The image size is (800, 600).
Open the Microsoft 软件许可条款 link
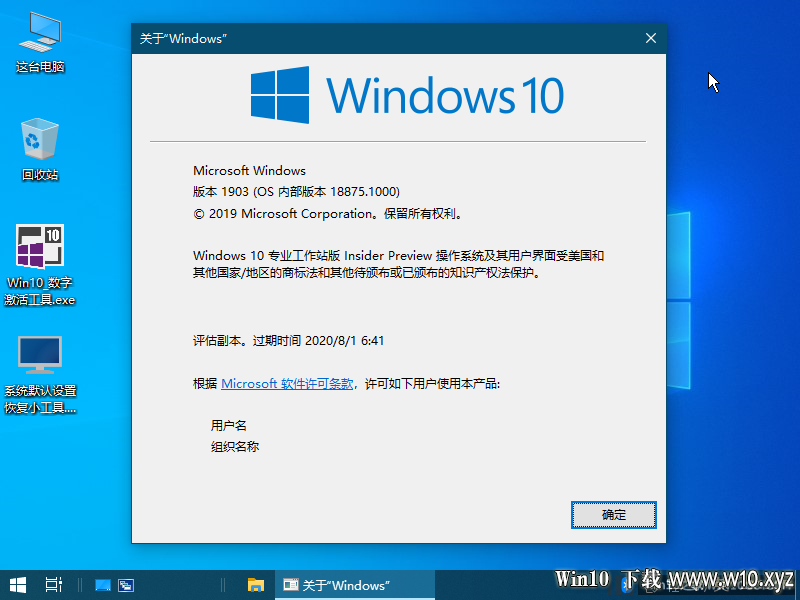coord(287,384)
